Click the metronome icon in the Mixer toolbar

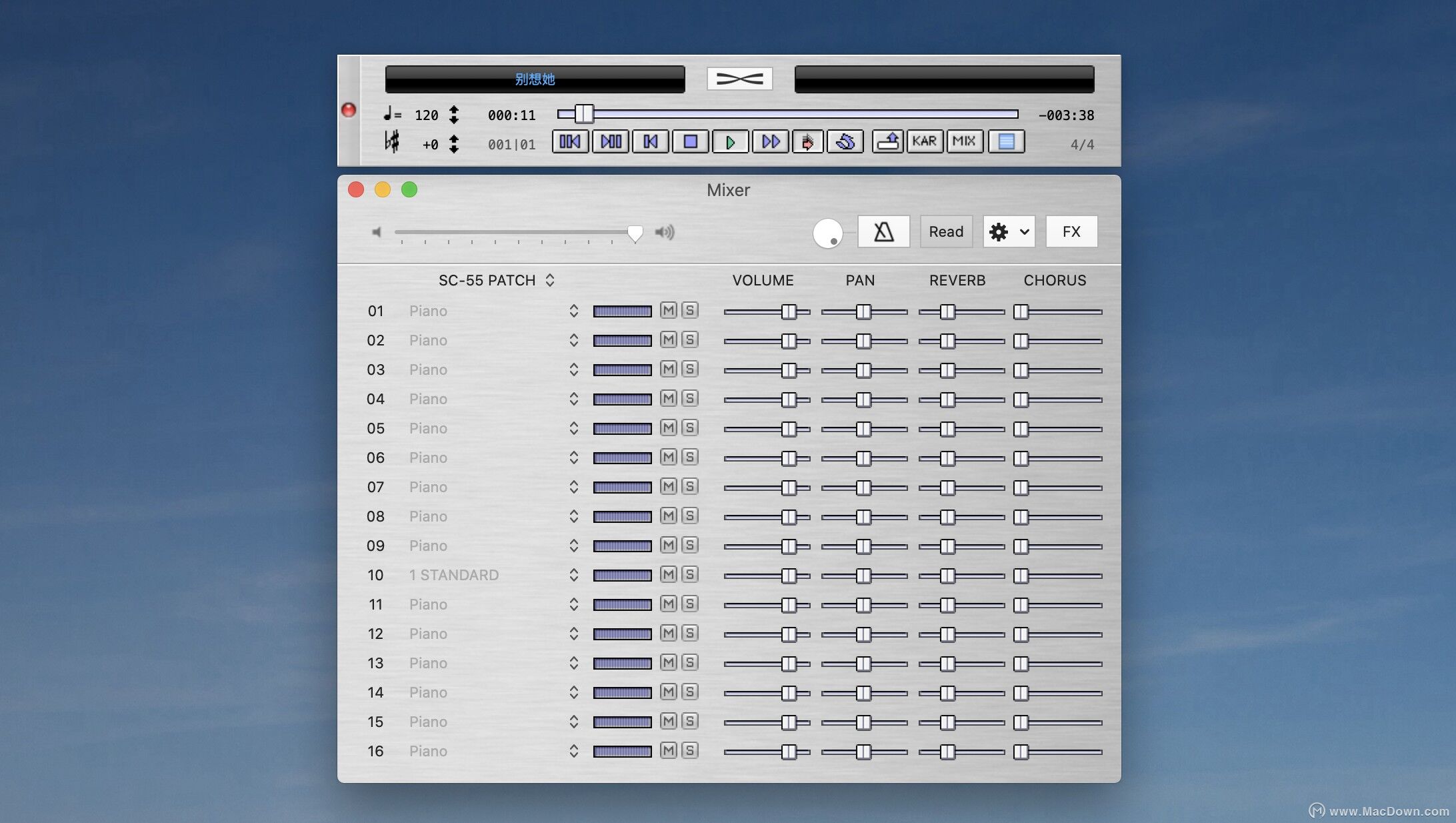(883, 231)
